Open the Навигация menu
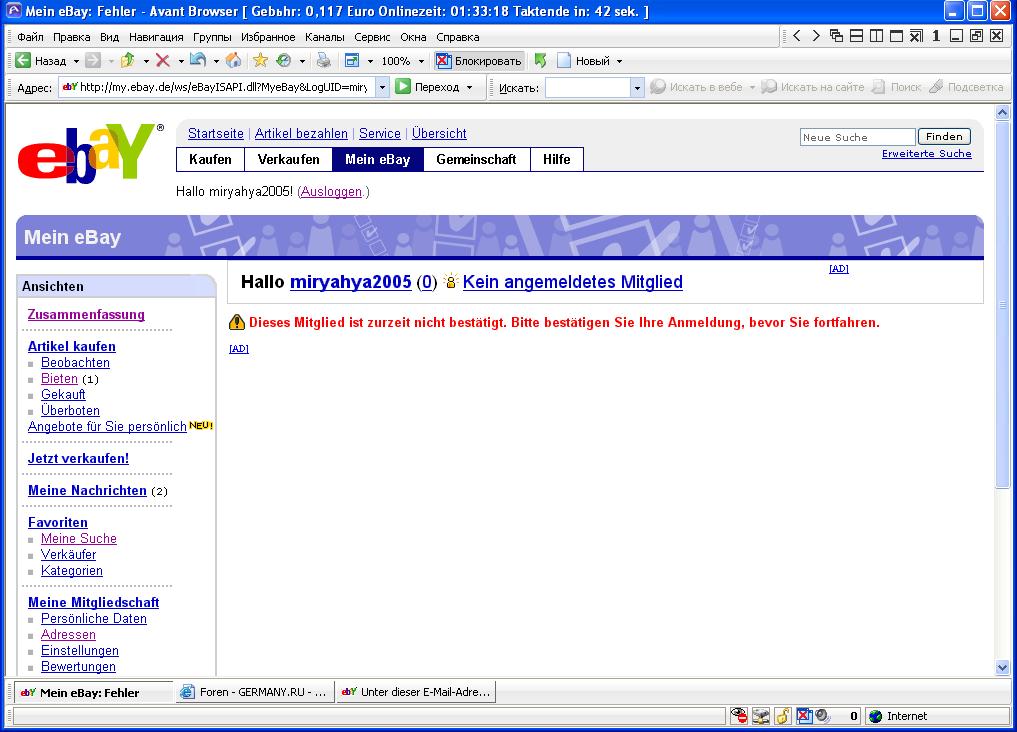This screenshot has height=732, width=1017. click(156, 37)
